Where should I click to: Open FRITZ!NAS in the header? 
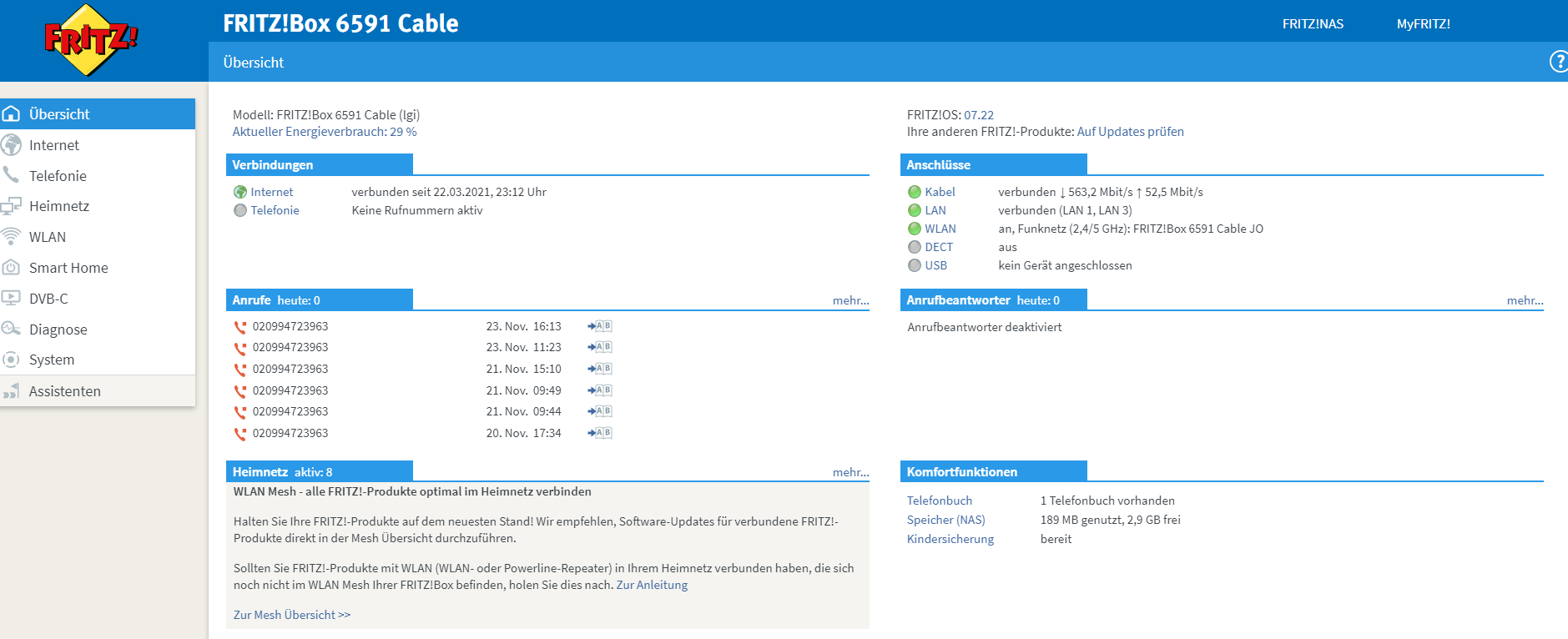click(1313, 24)
